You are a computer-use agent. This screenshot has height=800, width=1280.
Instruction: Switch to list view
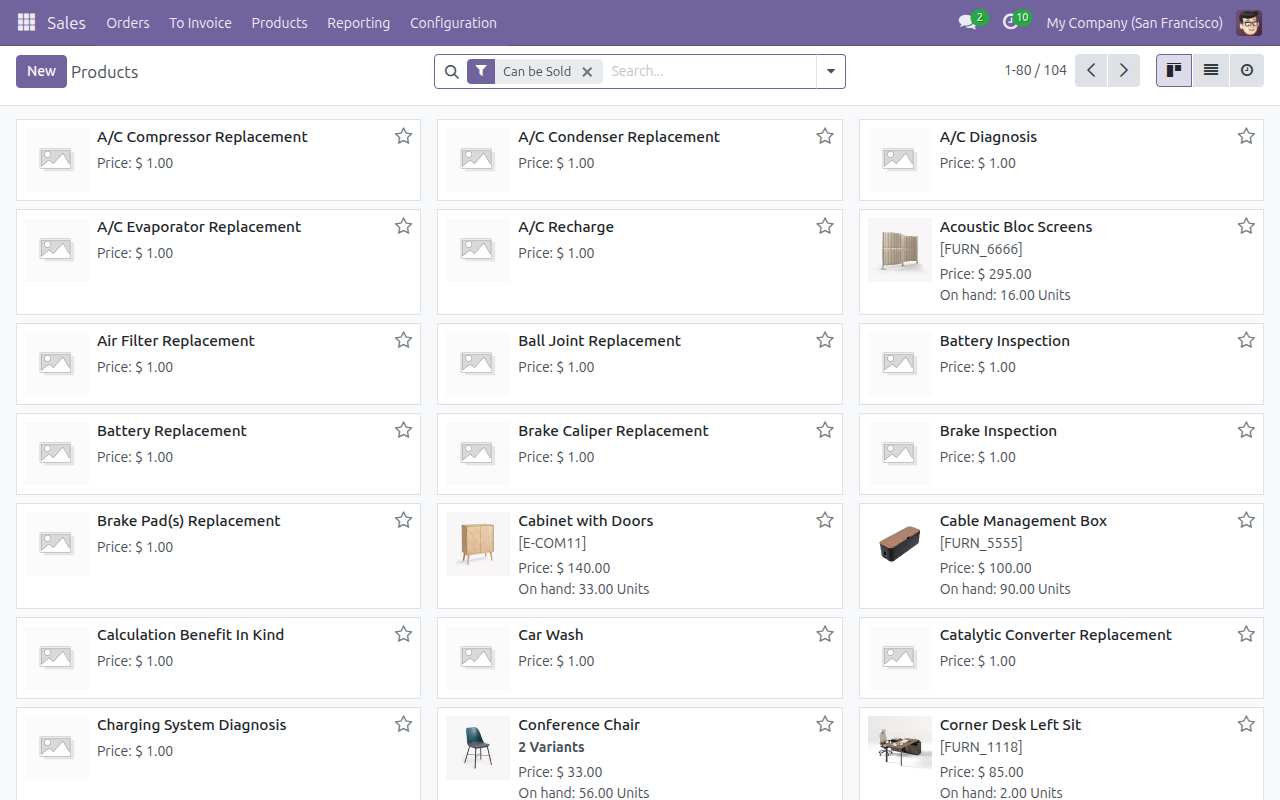(1210, 71)
